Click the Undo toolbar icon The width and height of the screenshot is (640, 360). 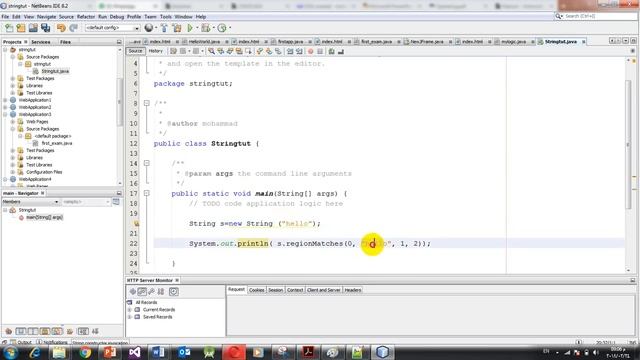coord(61,28)
